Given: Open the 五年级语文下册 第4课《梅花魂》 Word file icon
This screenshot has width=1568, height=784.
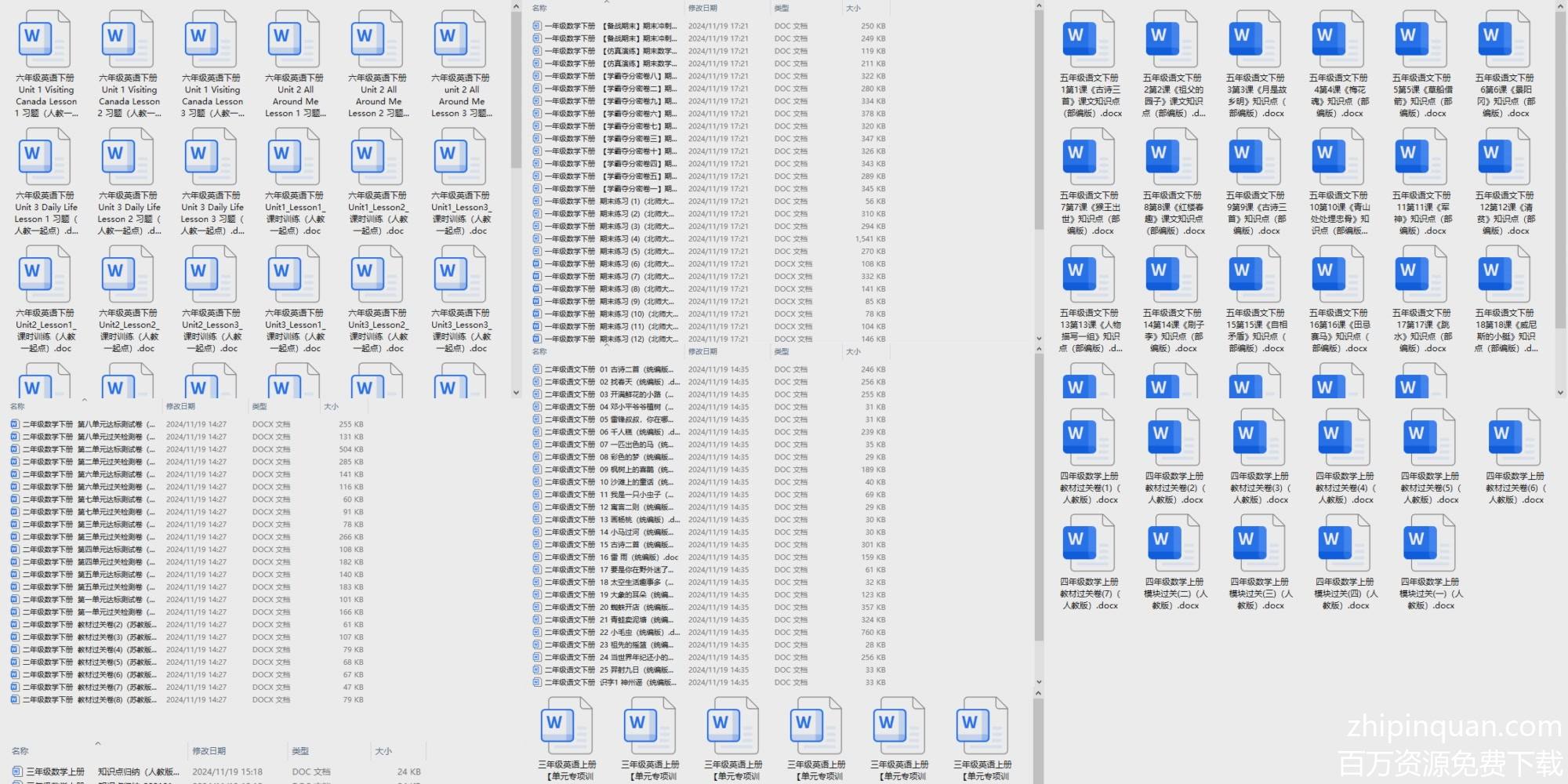Looking at the screenshot, I should (1338, 39).
